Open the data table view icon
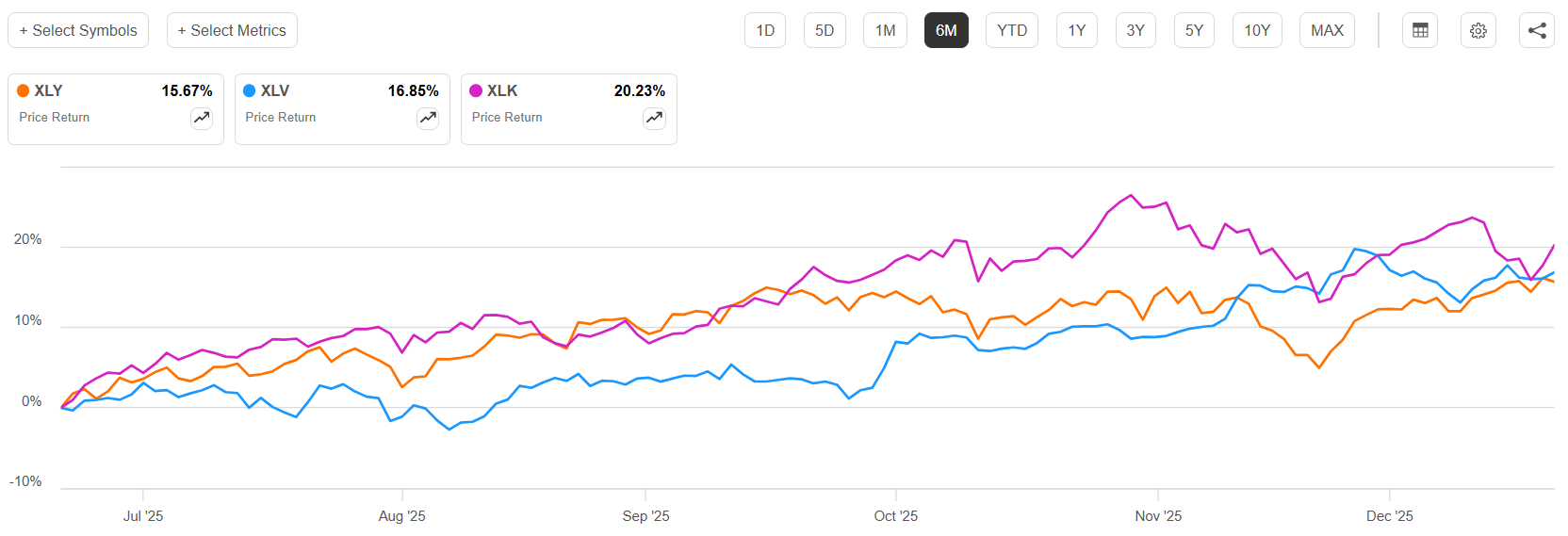 (x=1420, y=30)
